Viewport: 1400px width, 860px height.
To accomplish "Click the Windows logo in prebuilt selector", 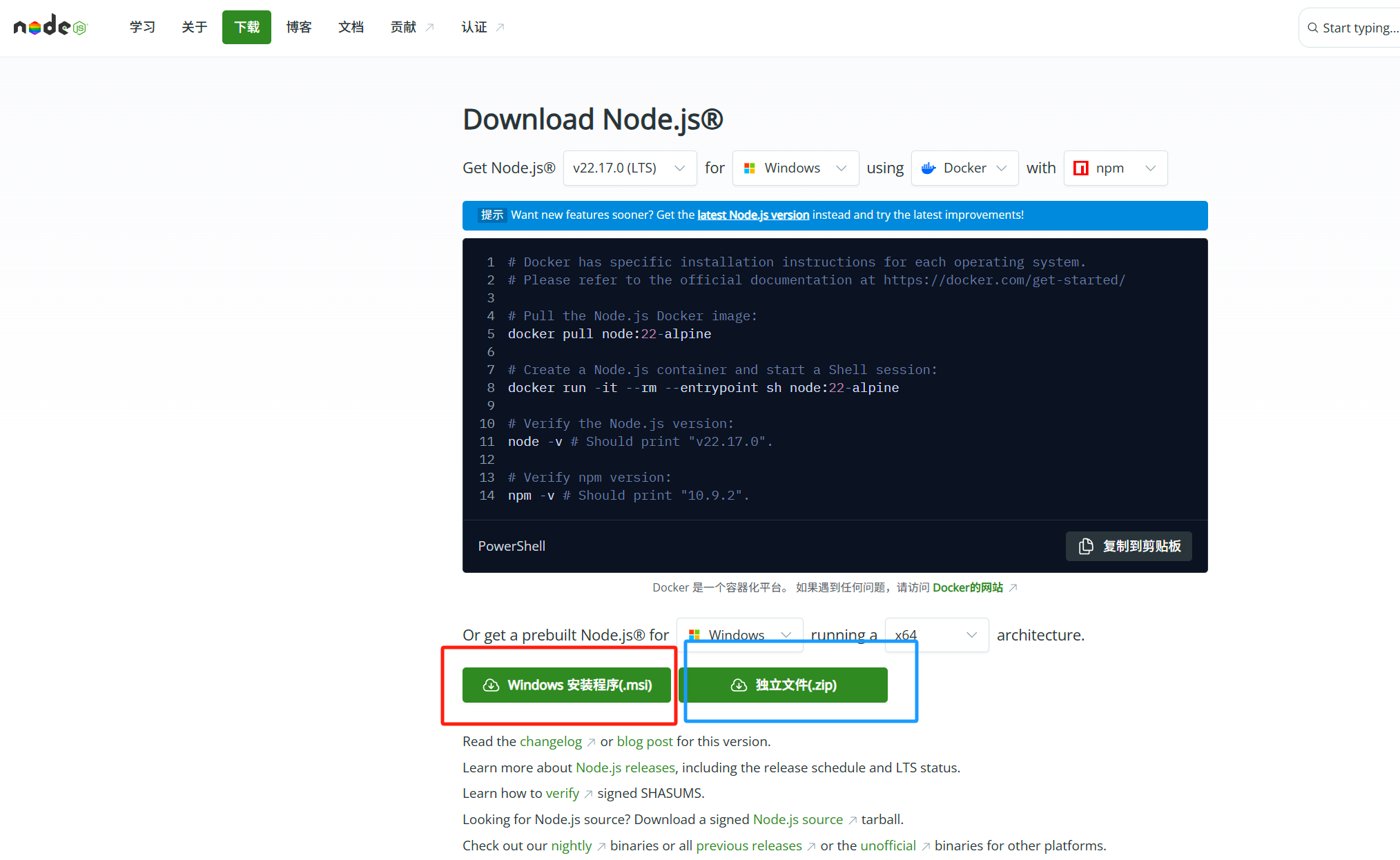I will 694,634.
